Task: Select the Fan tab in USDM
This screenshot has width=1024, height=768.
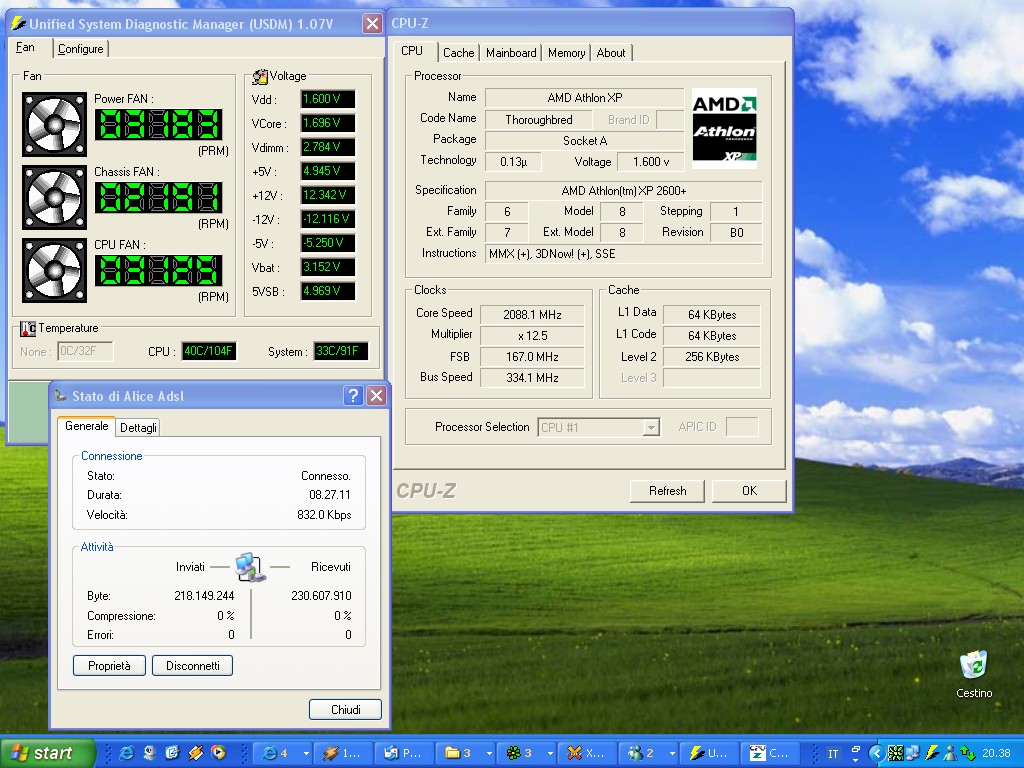Action: pos(25,48)
